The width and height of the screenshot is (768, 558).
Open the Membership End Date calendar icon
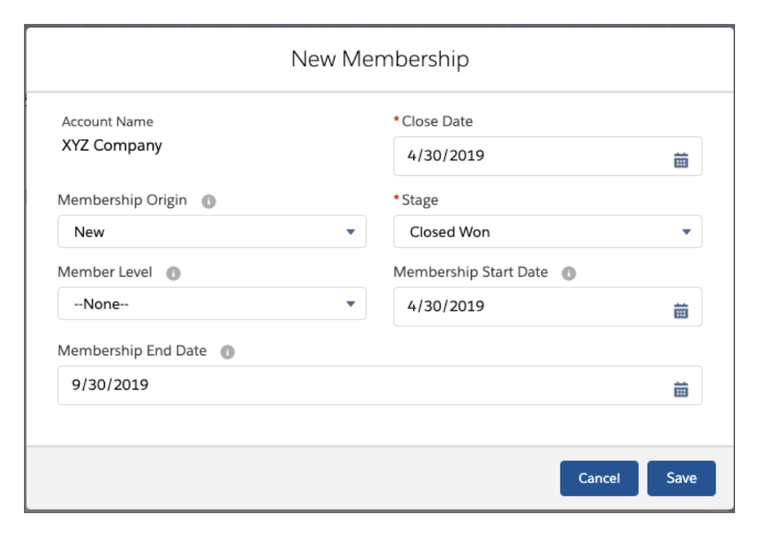pyautogui.click(x=681, y=389)
